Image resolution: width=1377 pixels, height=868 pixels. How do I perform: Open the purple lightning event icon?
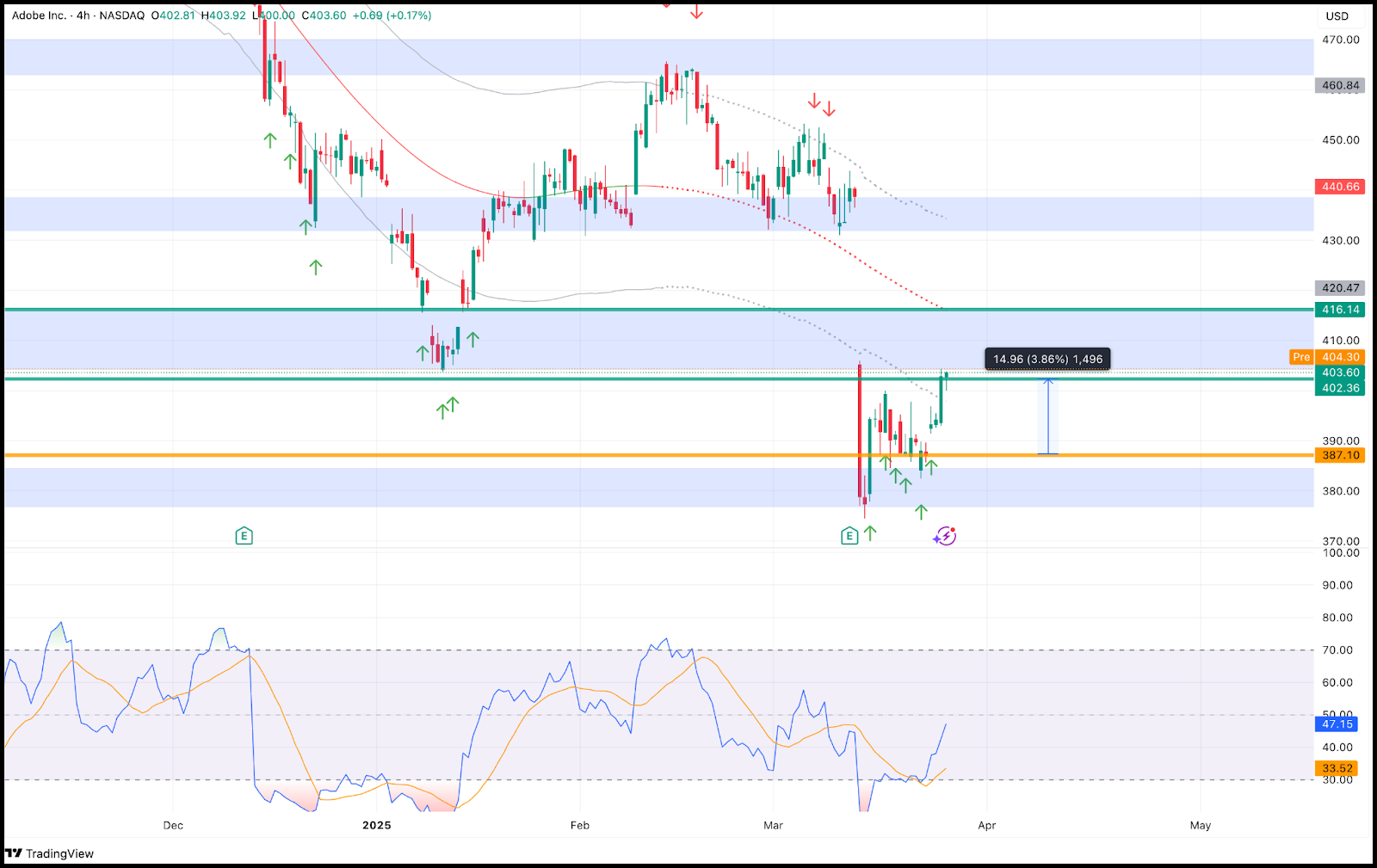tap(945, 536)
